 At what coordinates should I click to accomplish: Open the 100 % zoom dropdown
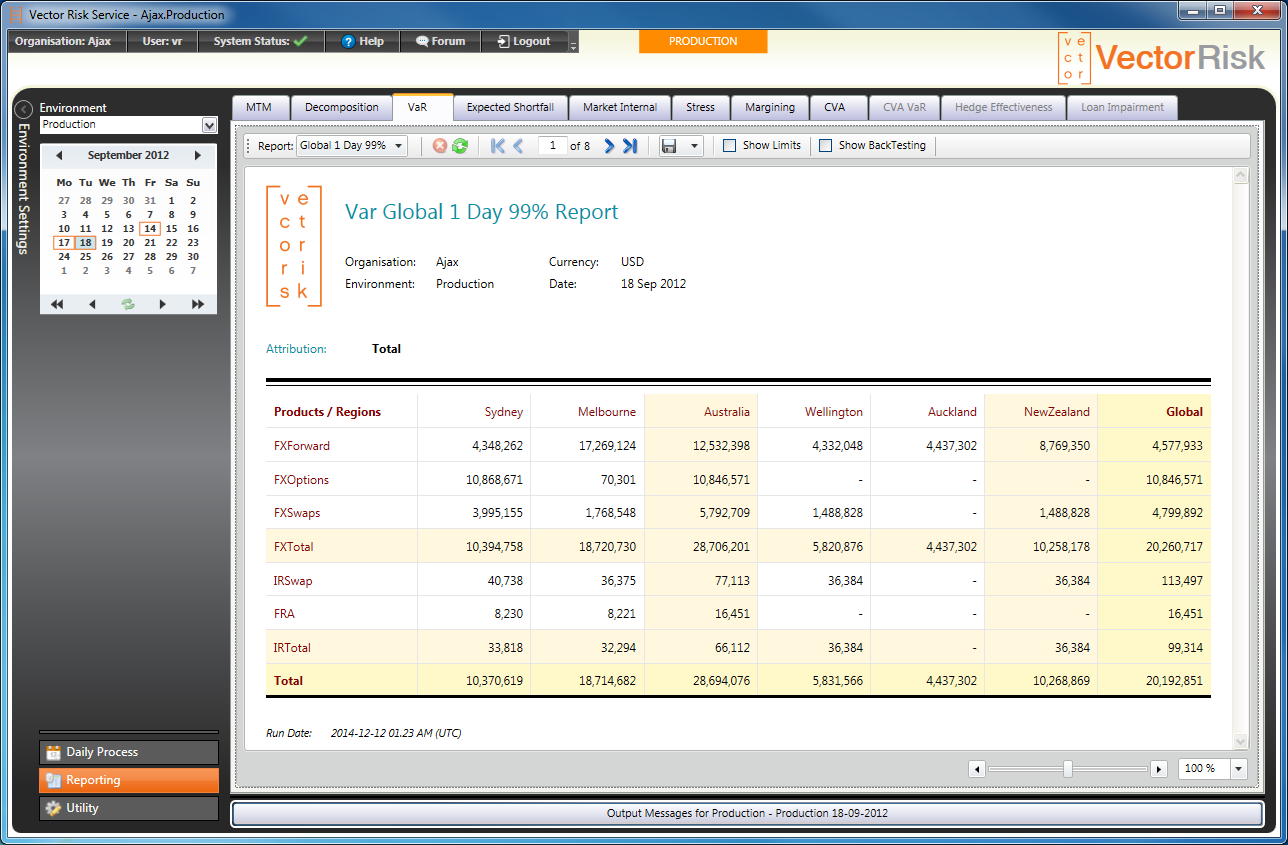tap(1239, 769)
